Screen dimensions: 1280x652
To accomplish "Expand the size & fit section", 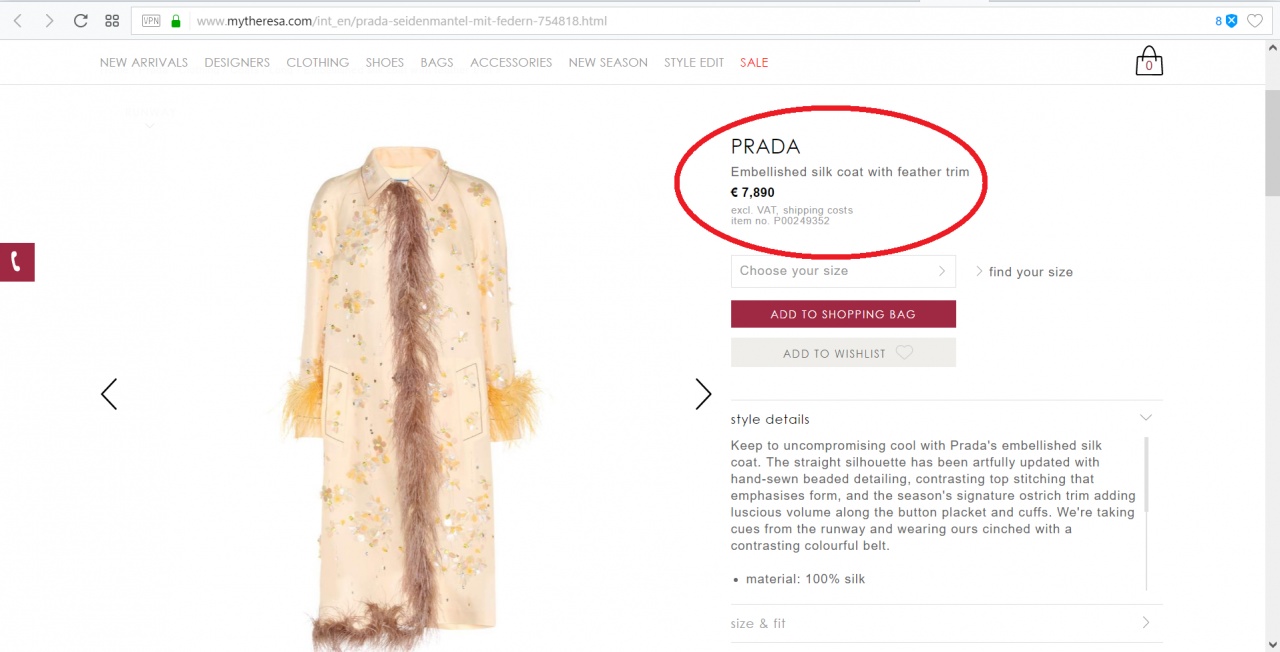I will [x=1146, y=623].
